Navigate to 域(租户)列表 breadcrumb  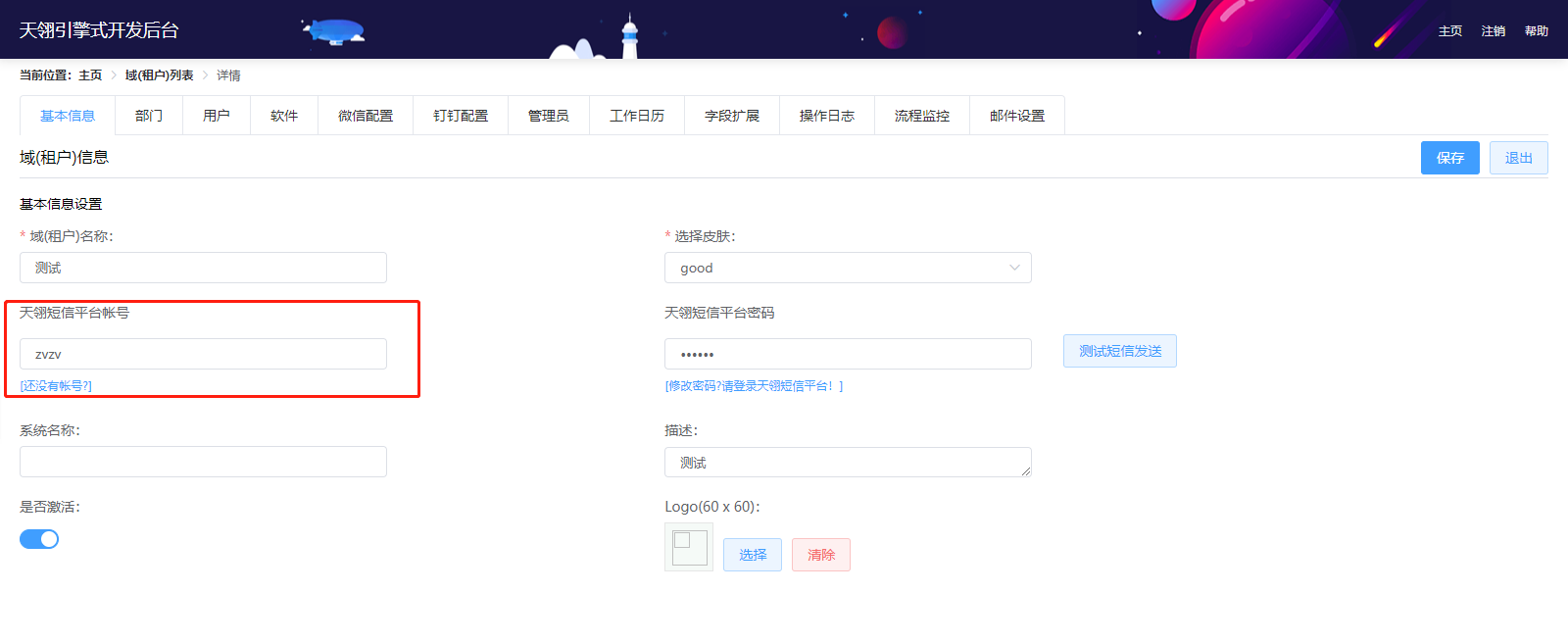click(159, 75)
